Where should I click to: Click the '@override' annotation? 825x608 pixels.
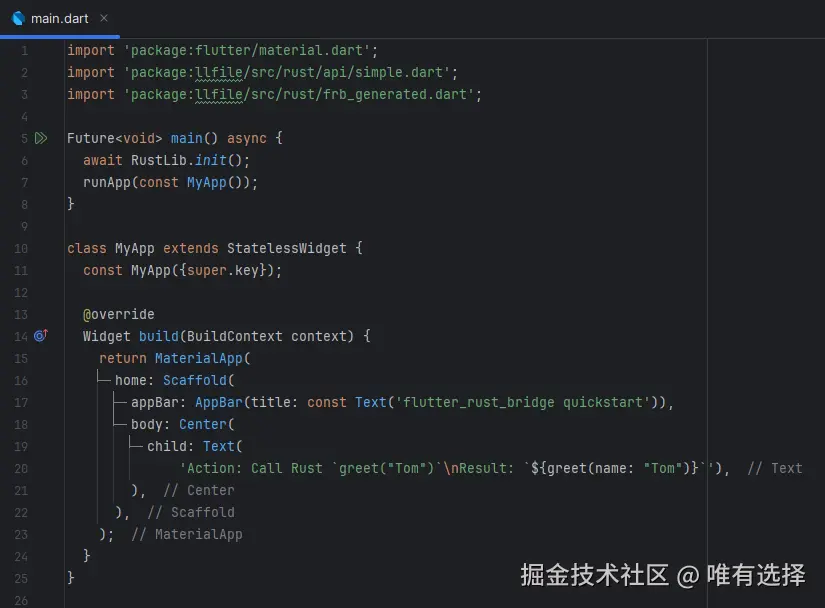119,315
